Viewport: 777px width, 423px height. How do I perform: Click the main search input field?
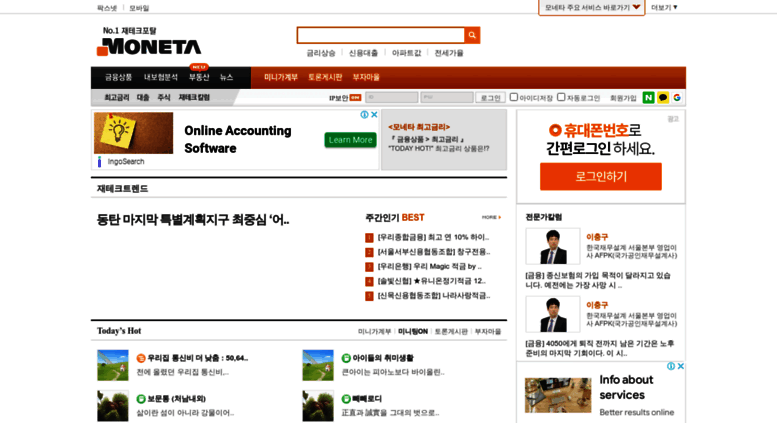click(x=381, y=35)
